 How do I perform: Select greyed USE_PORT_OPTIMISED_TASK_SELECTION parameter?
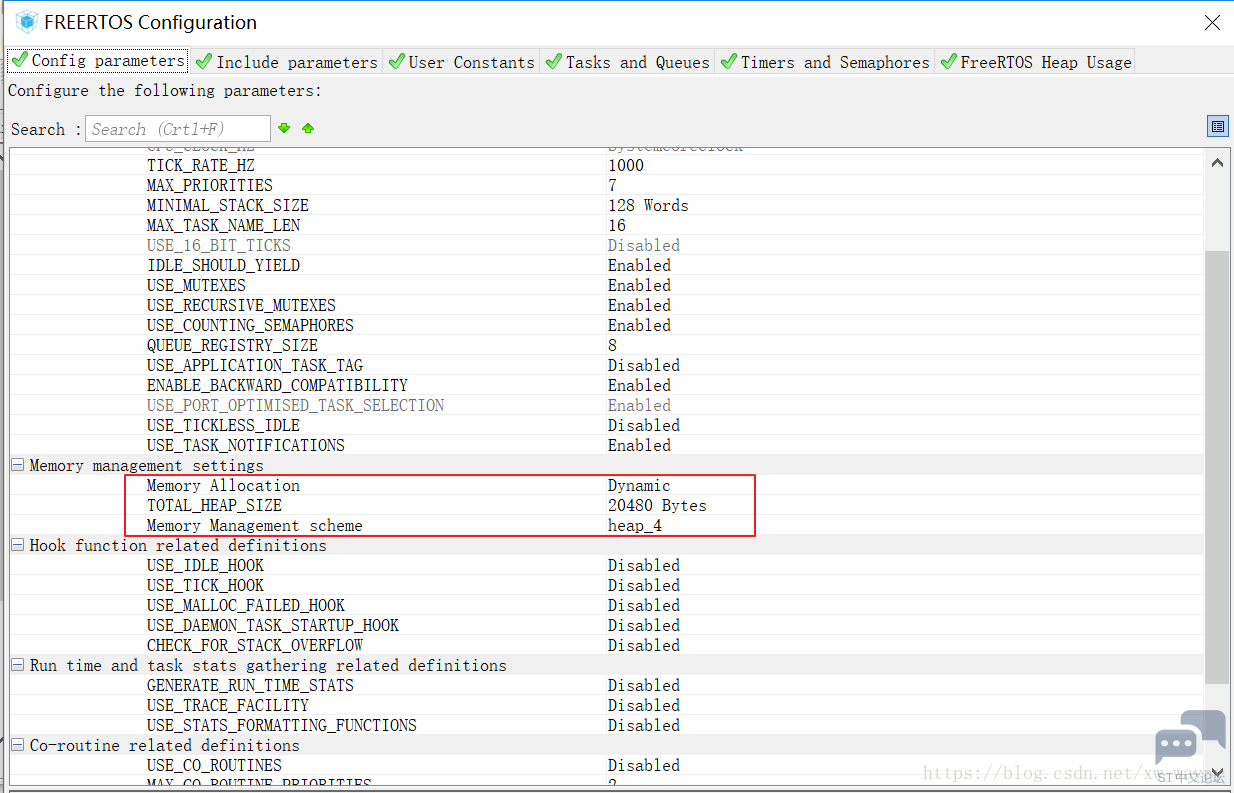[295, 405]
